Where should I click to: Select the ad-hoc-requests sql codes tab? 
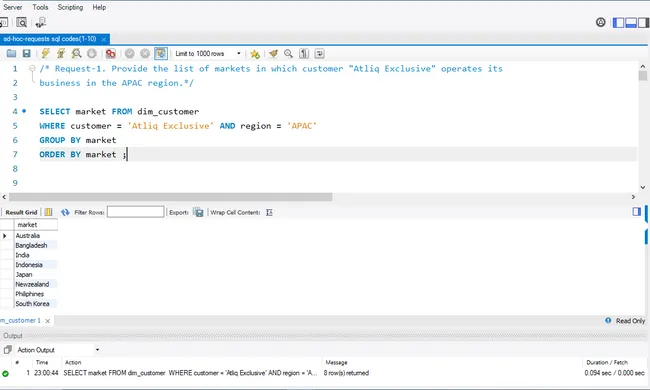[50, 39]
